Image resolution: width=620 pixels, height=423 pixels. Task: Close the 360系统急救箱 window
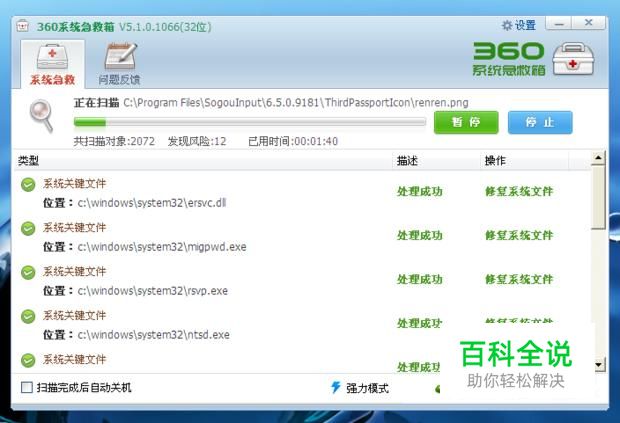[589, 23]
